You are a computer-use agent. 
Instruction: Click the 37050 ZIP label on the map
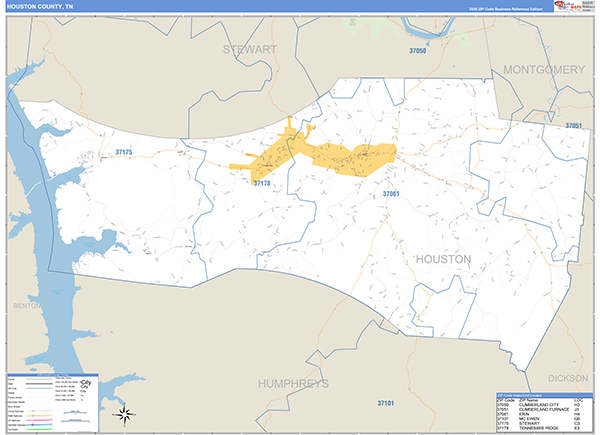pyautogui.click(x=417, y=51)
